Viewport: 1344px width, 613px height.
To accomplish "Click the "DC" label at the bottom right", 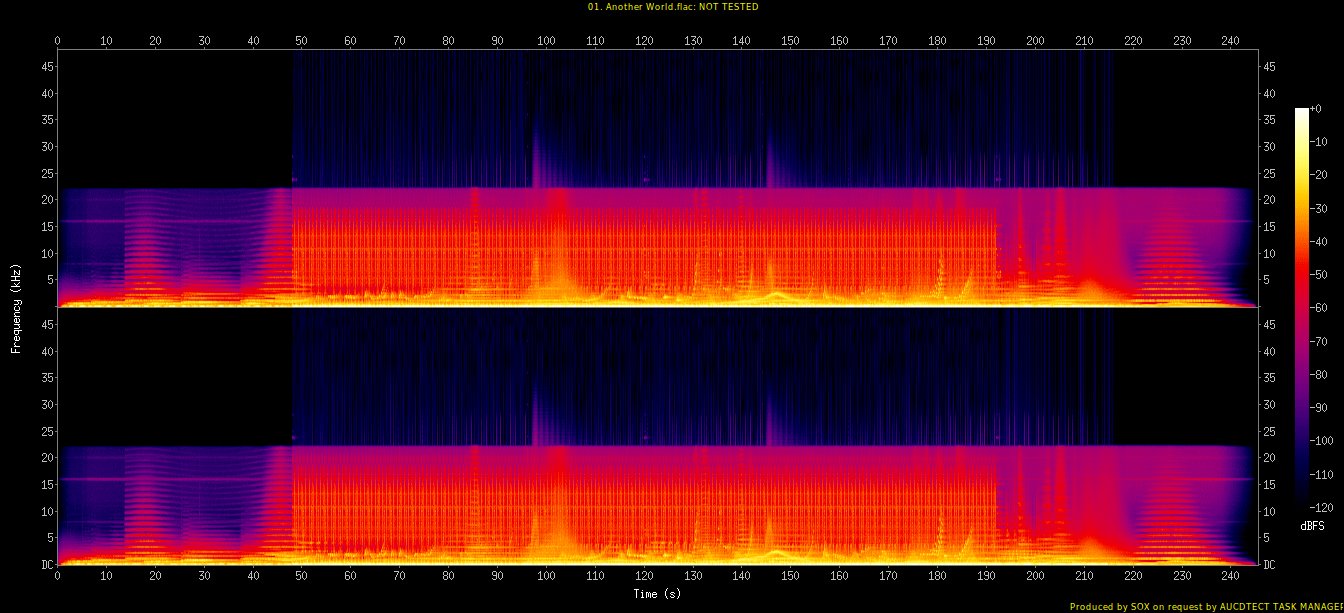I will tap(1270, 565).
